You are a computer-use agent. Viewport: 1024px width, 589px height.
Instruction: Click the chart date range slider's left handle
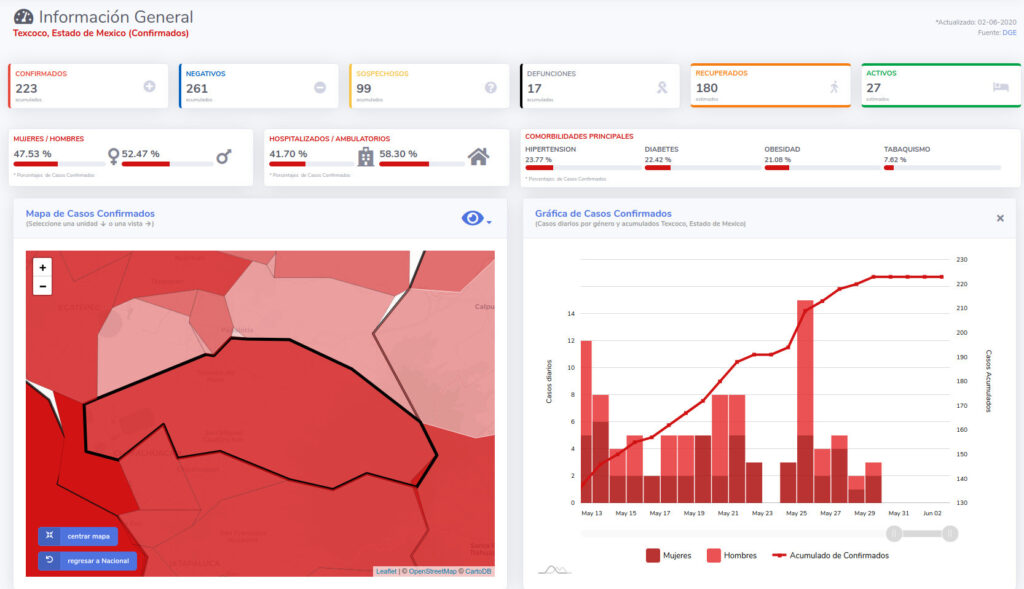click(895, 534)
